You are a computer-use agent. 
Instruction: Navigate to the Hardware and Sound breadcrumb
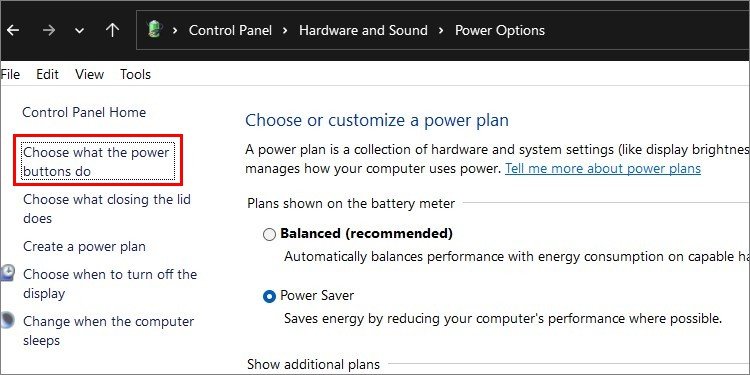363,31
